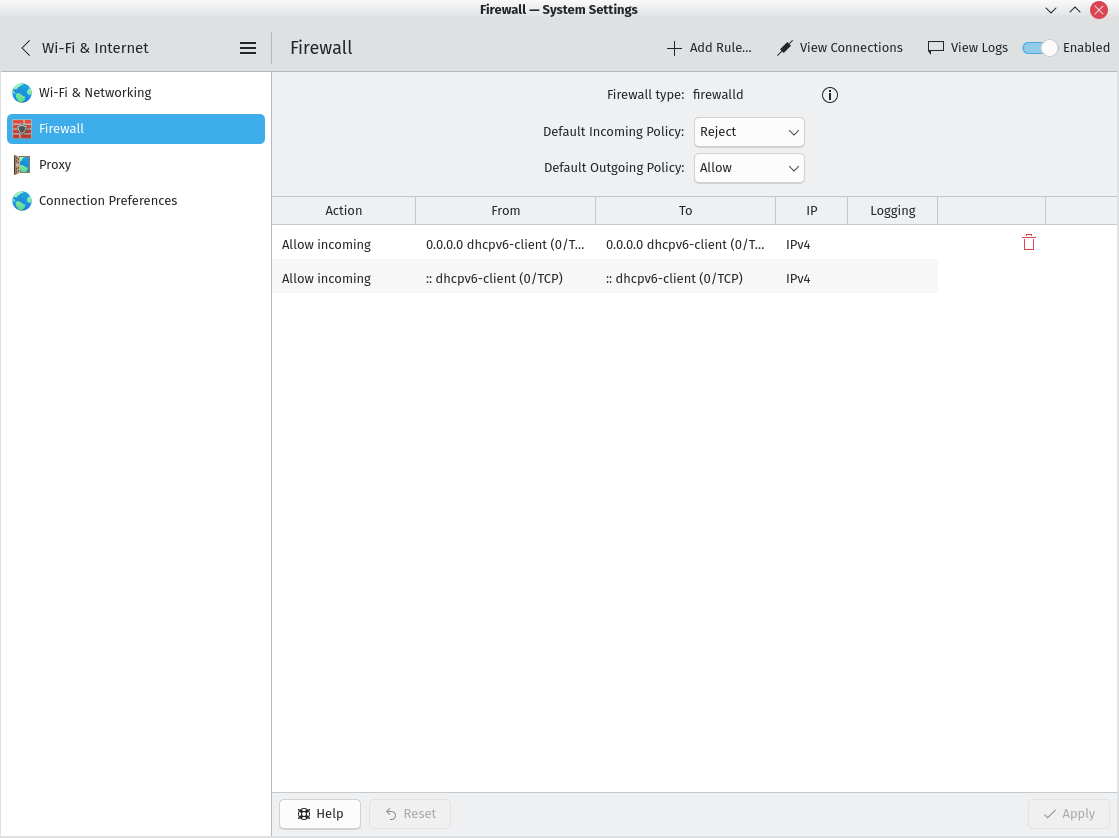The width and height of the screenshot is (1119, 838).
Task: Click the Add Rule... button text
Action: (x=720, y=48)
